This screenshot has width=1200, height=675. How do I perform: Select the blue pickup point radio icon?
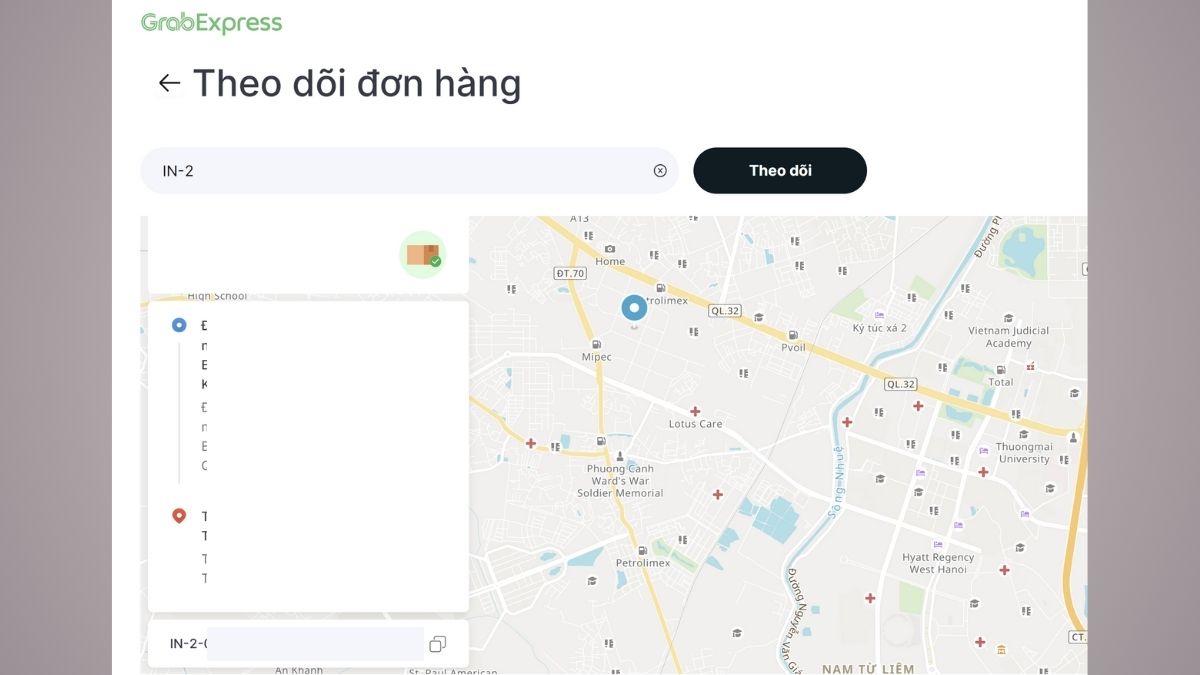click(179, 325)
